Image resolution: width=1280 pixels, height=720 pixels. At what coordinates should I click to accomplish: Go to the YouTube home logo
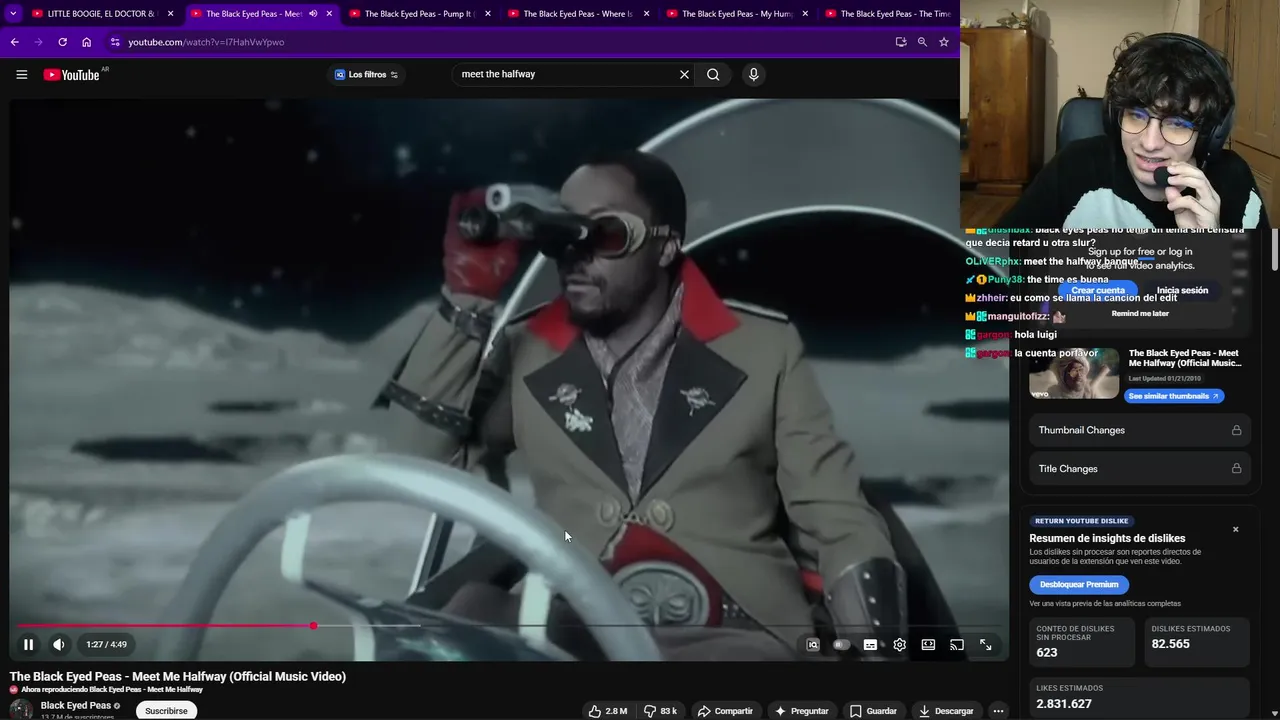[x=72, y=75]
